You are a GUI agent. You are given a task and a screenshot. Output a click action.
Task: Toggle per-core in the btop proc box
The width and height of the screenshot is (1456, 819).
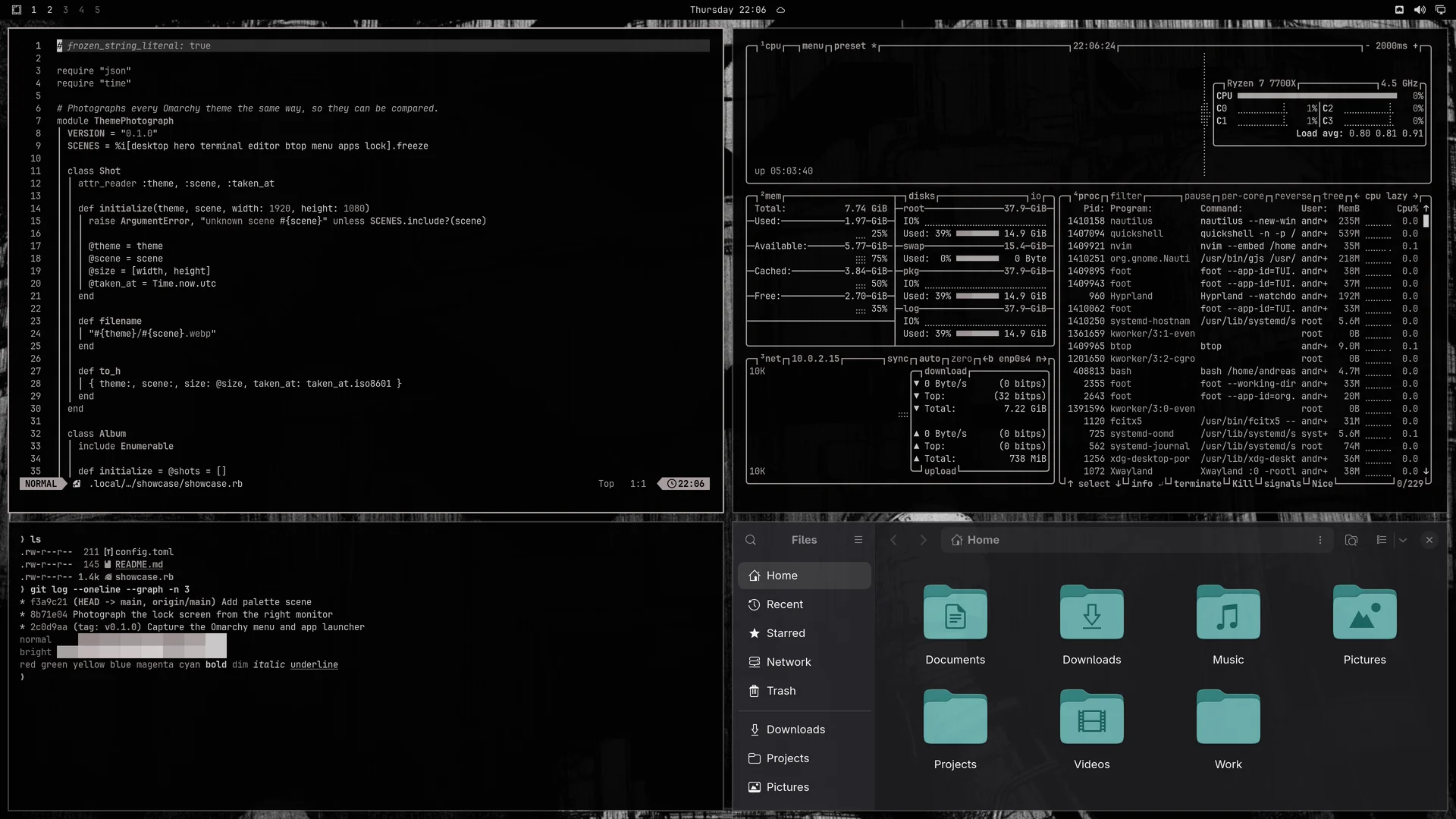[x=1242, y=196]
